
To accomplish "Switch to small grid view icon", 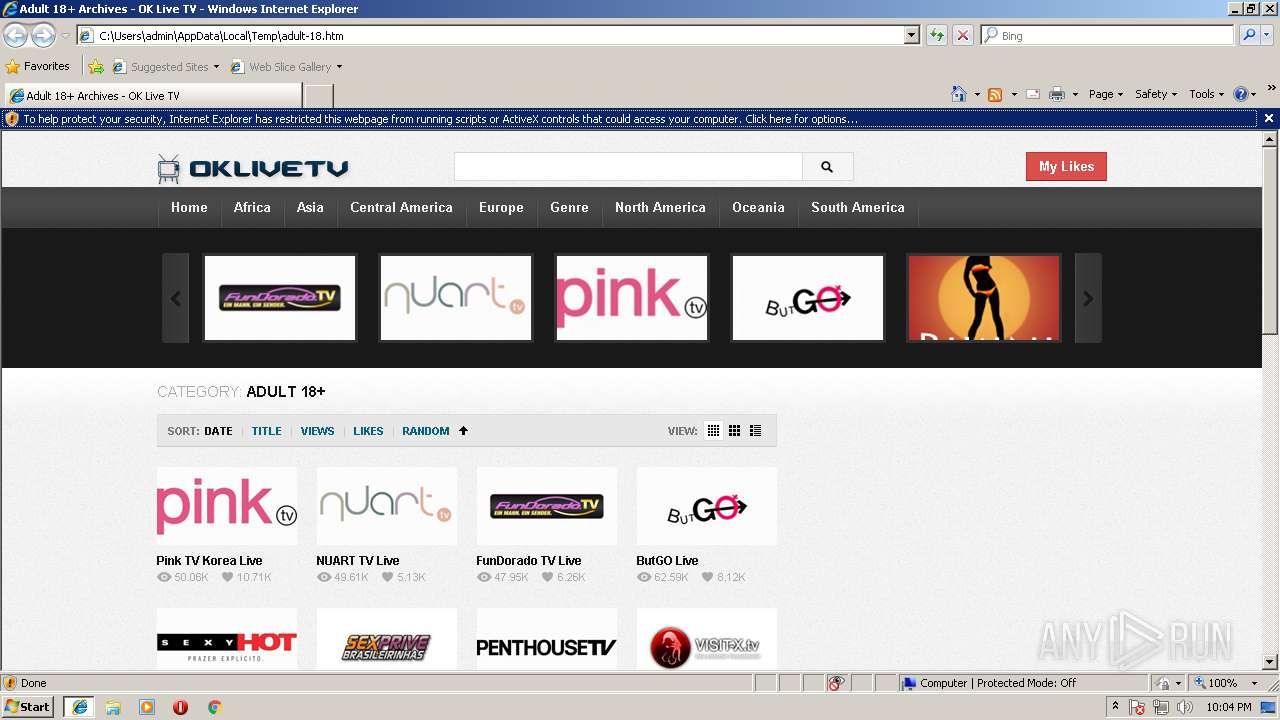I will pyautogui.click(x=713, y=431).
